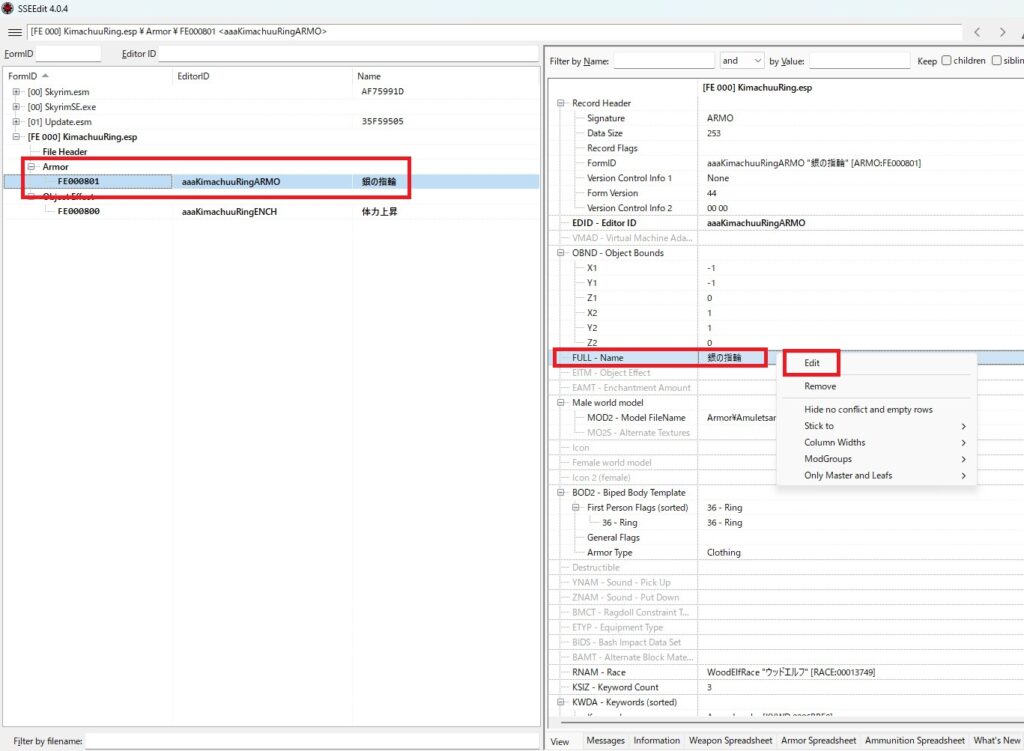Enable the Keep children checkbox
The width and height of the screenshot is (1024, 751).
[x=947, y=61]
